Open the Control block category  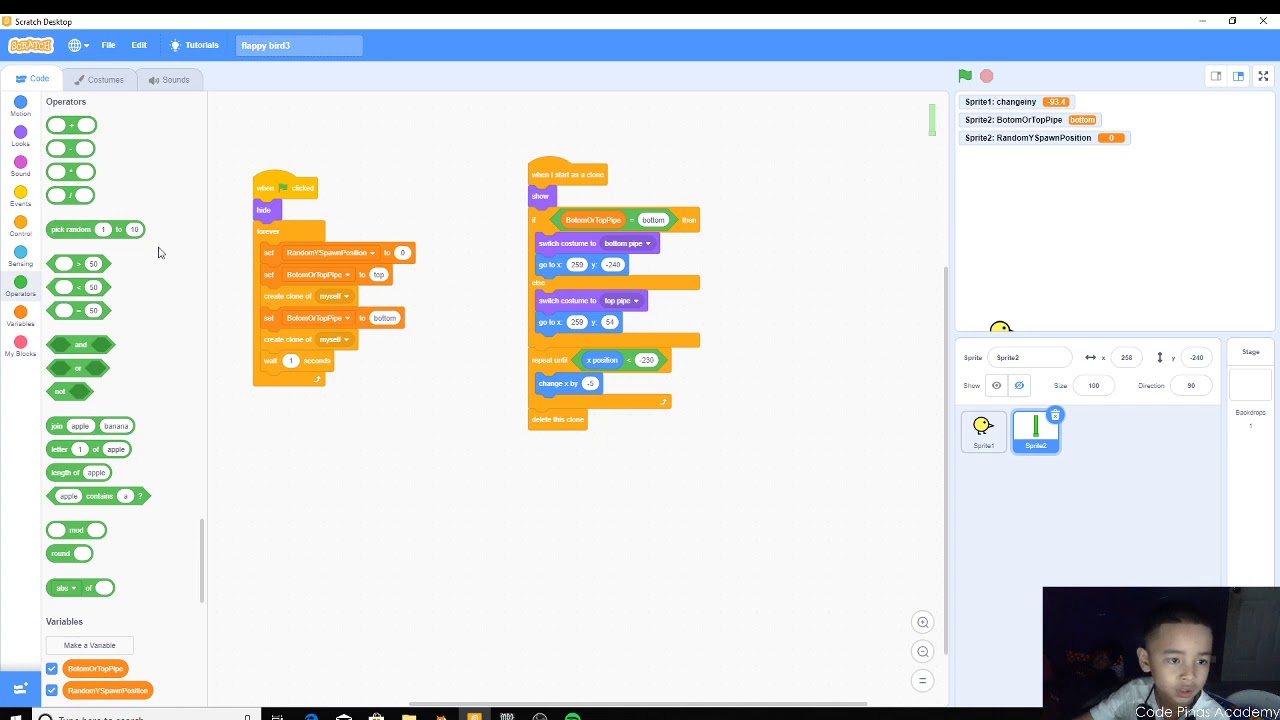20,226
